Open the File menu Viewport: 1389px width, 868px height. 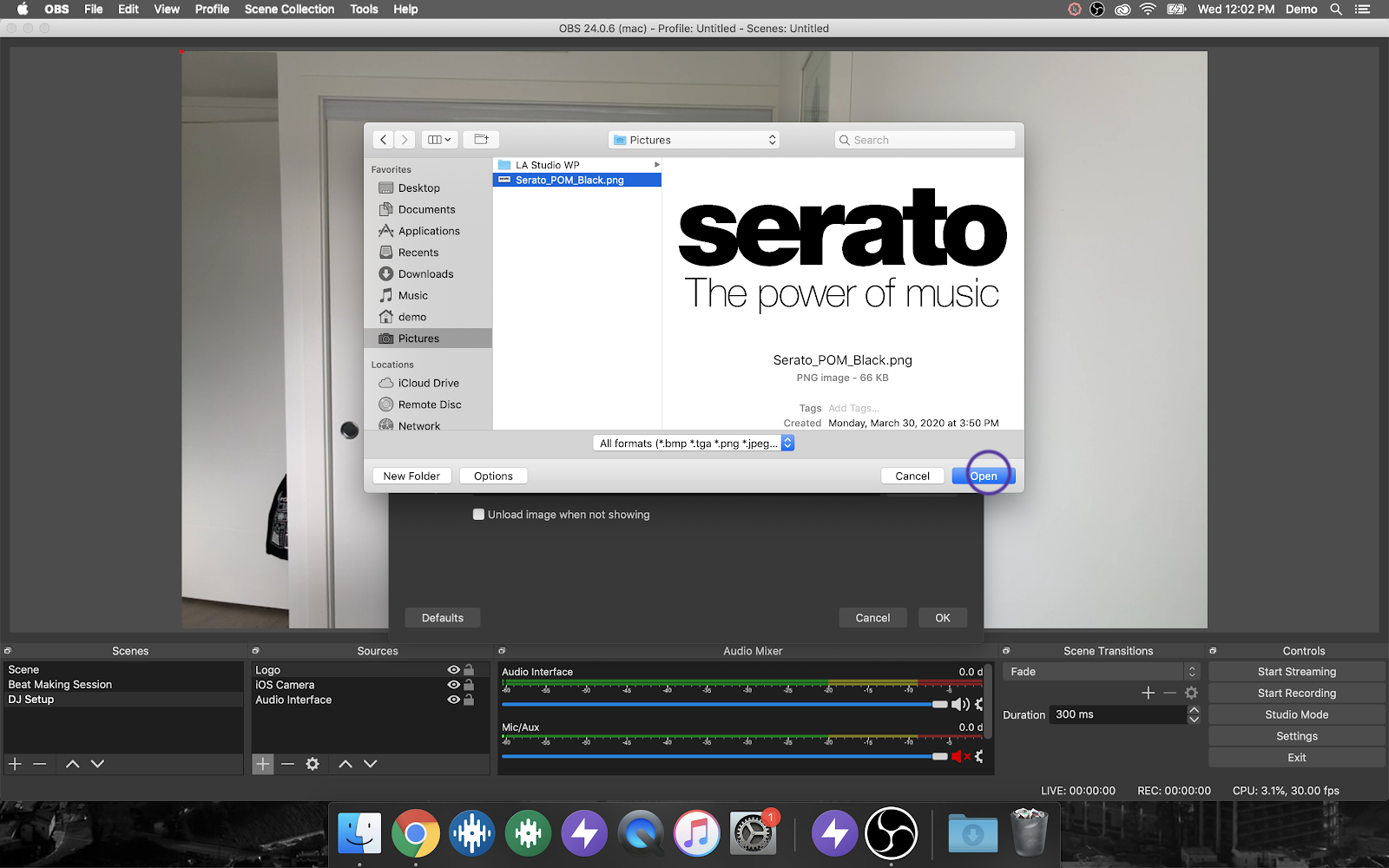click(x=94, y=10)
